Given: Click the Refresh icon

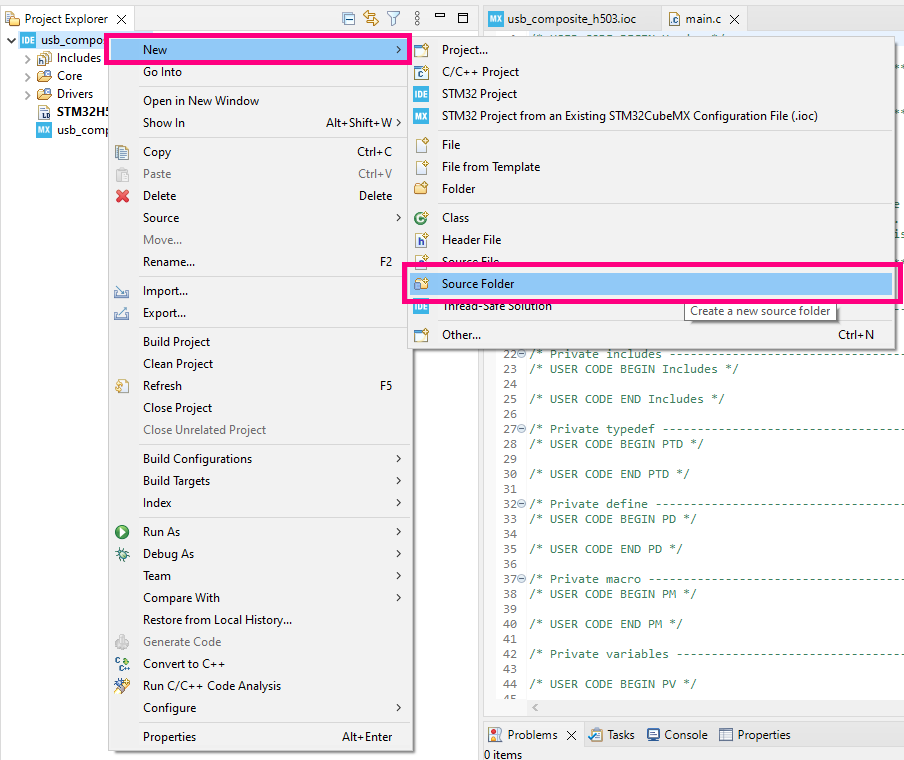Looking at the screenshot, I should coord(122,386).
